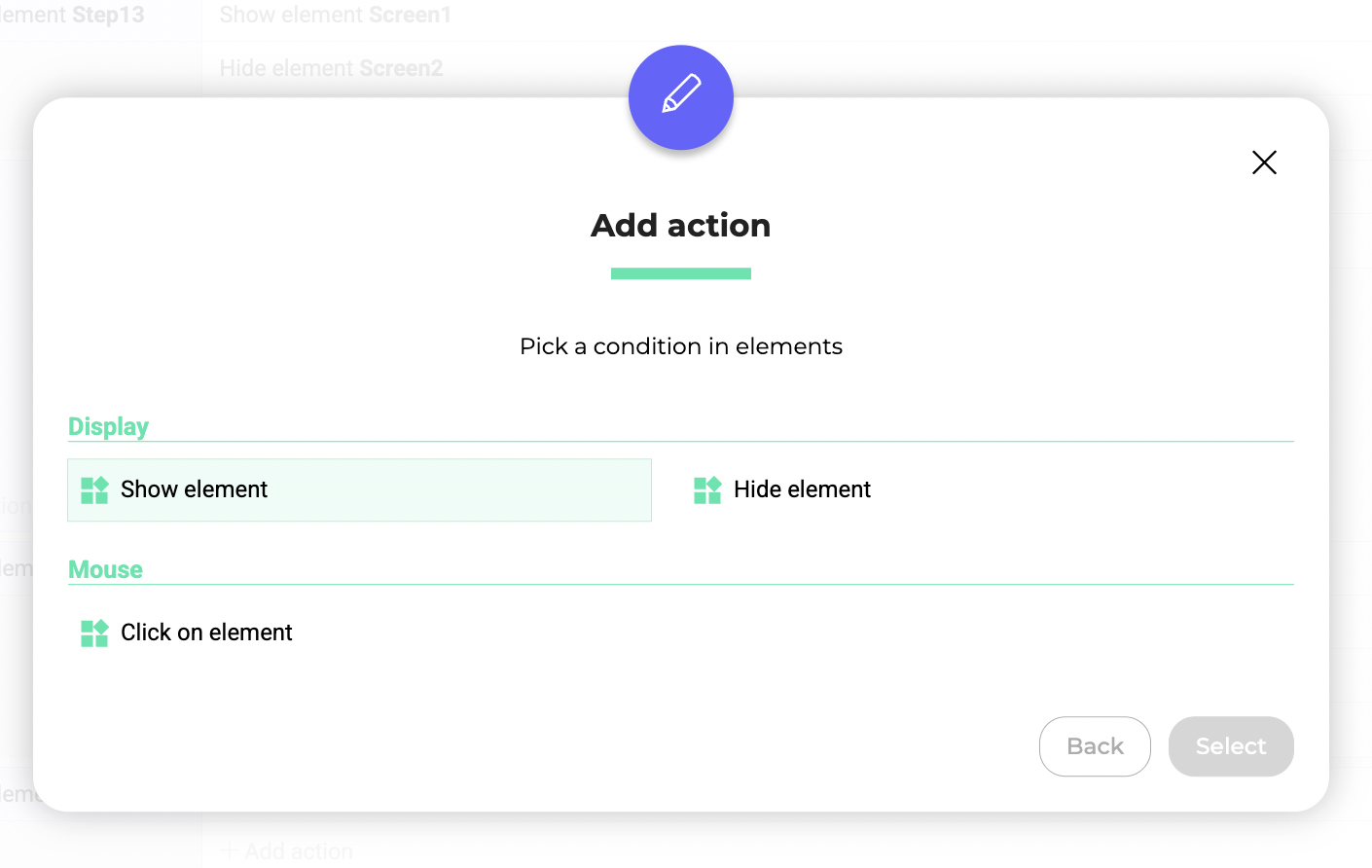
Task: Click the green blocks icon beside Click on element
Action: (94, 633)
